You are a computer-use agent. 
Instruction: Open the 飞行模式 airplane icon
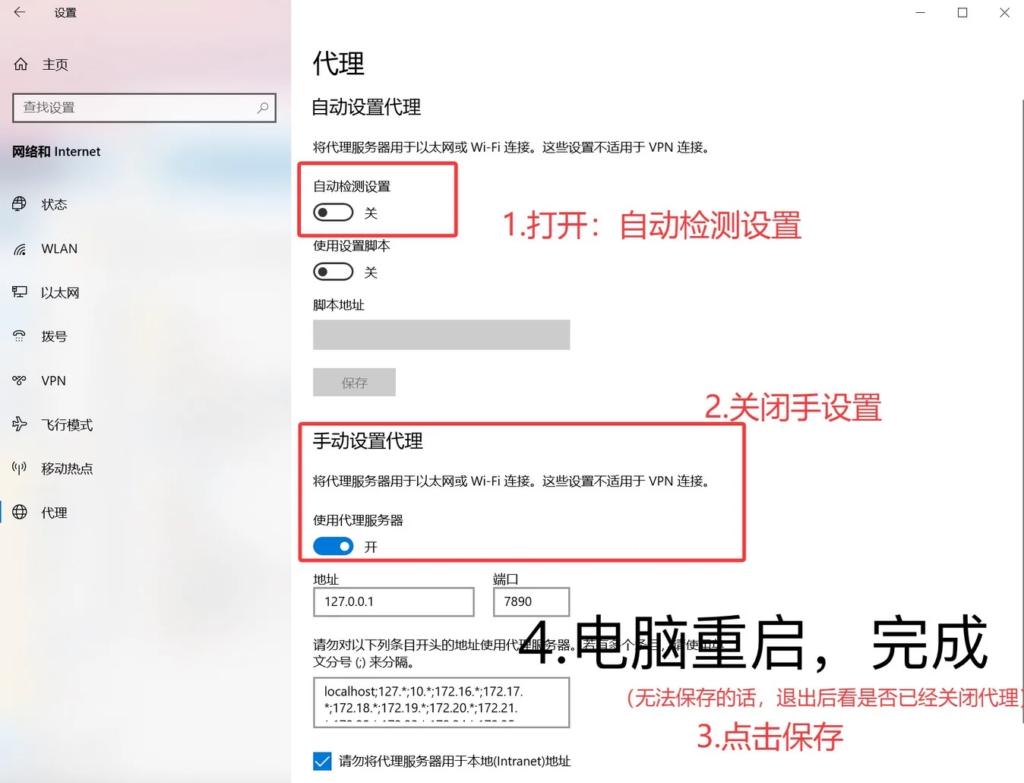pos(20,424)
